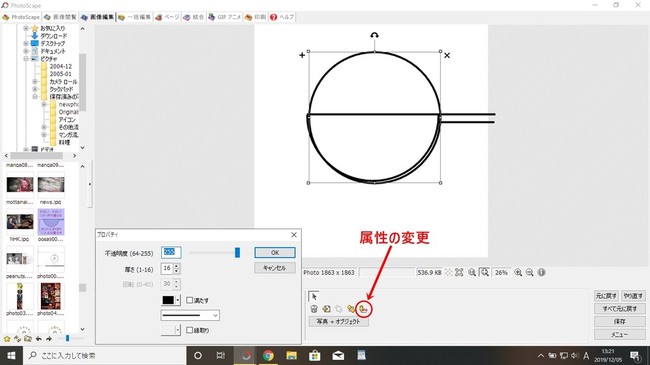650x365 pixels.
Task: Select the arrow pointer tool
Action: (x=314, y=296)
